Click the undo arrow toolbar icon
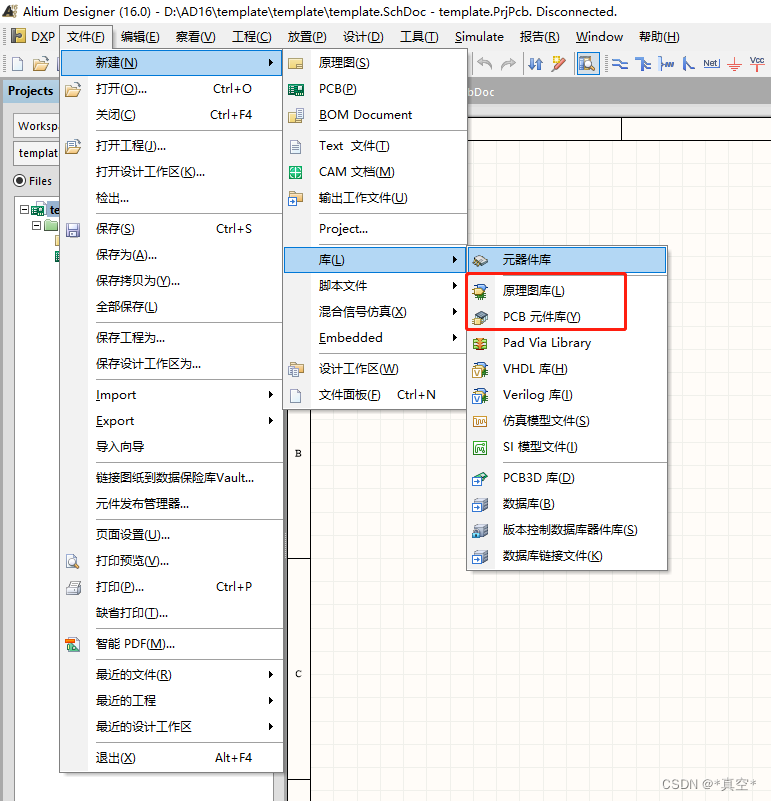771x801 pixels. click(484, 64)
